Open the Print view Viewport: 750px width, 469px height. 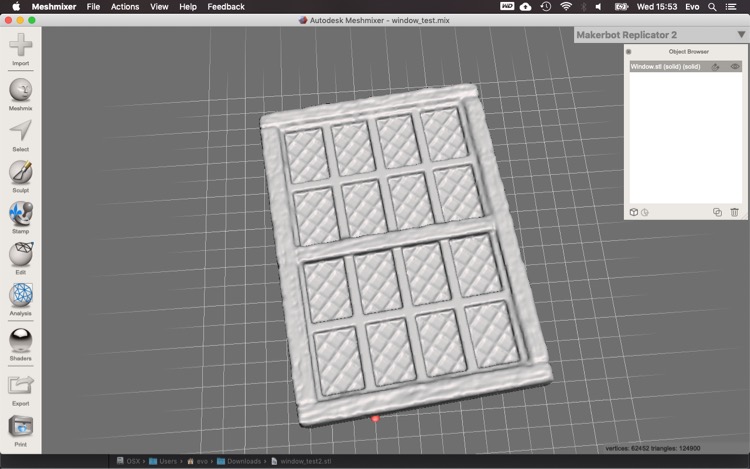coord(21,431)
